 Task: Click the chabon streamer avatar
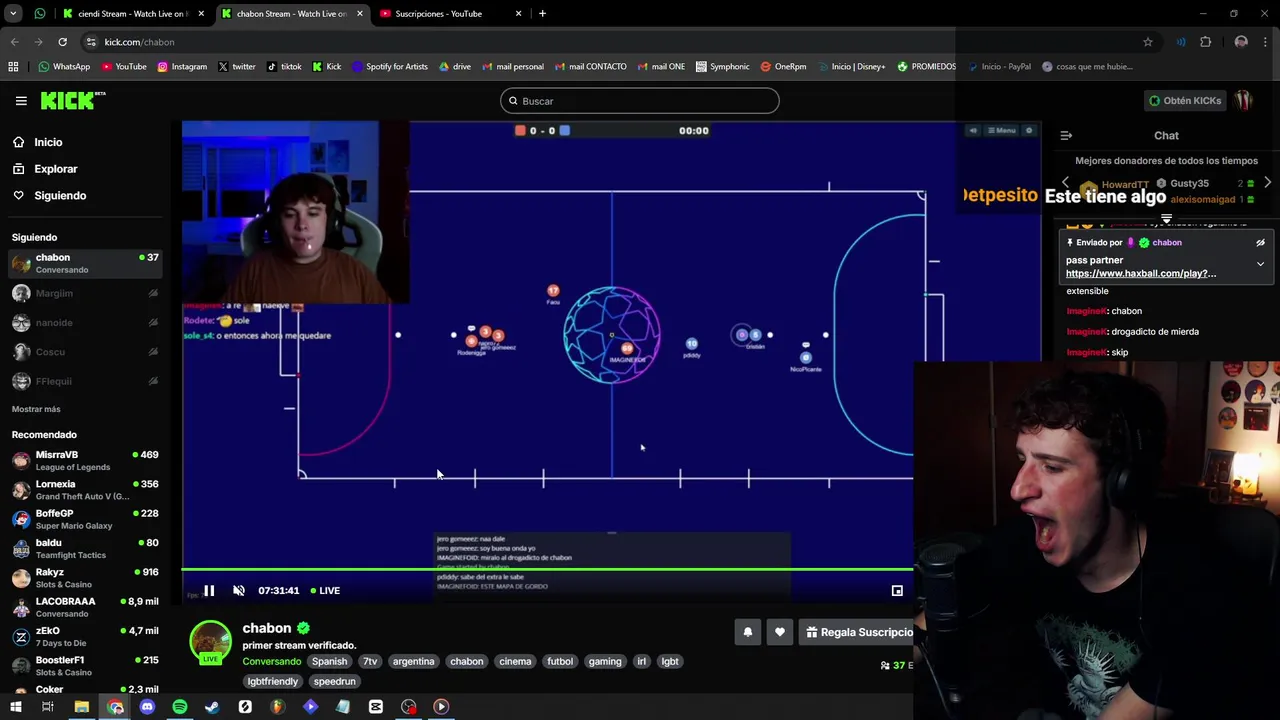tap(210, 642)
